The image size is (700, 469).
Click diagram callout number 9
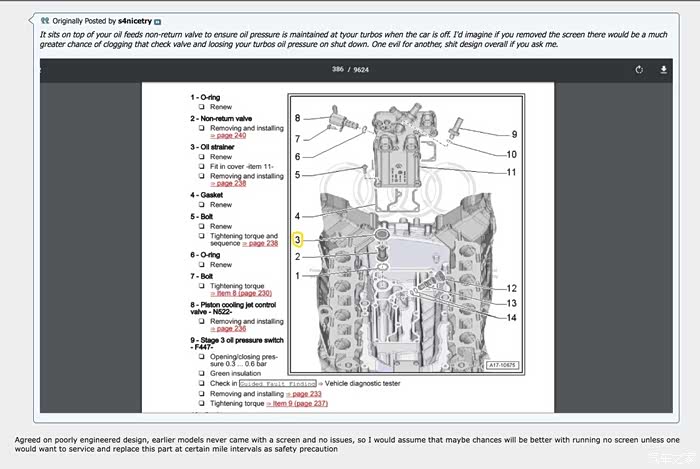click(514, 134)
